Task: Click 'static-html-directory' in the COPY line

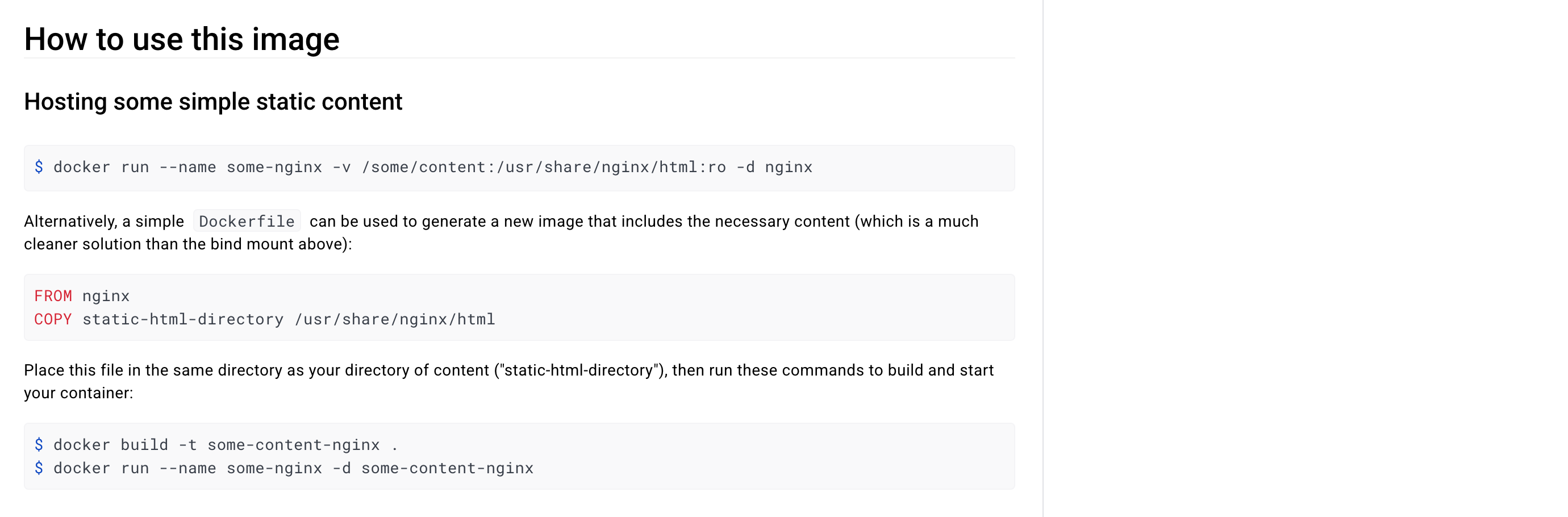Action: pos(183,319)
